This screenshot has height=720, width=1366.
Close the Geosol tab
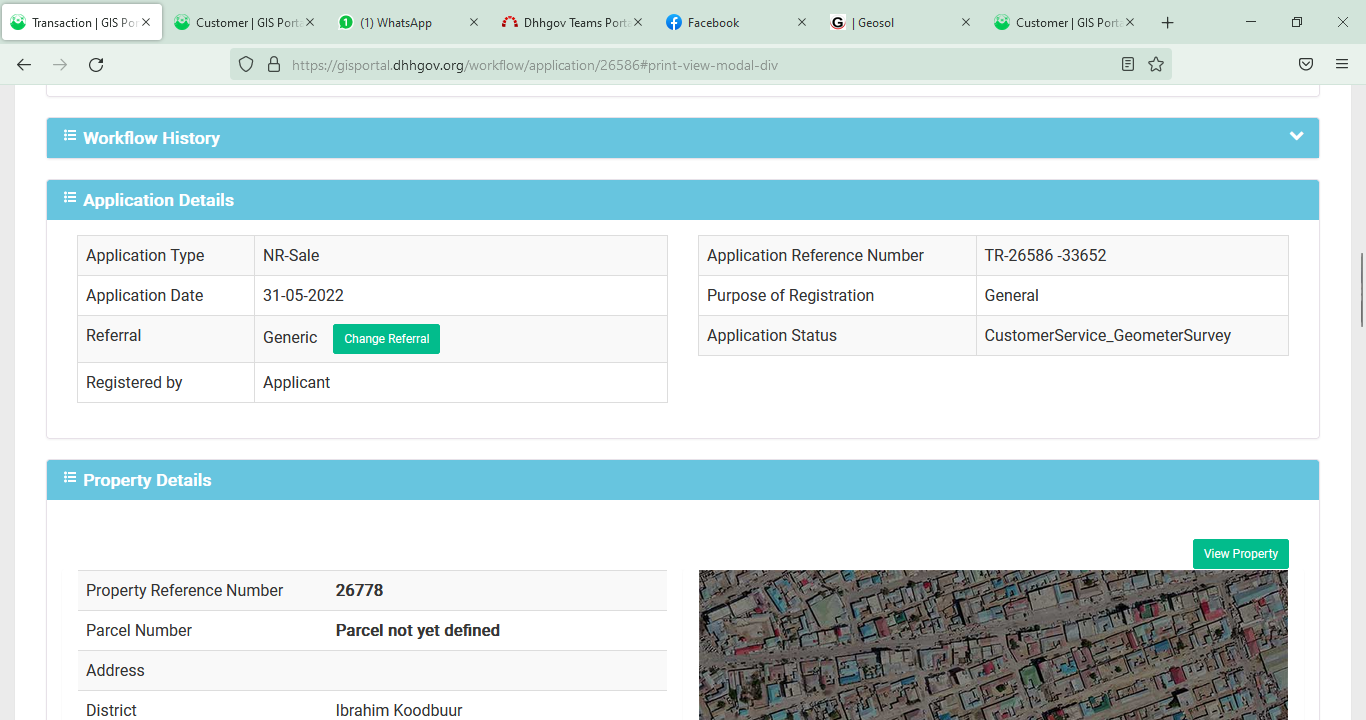[x=966, y=22]
